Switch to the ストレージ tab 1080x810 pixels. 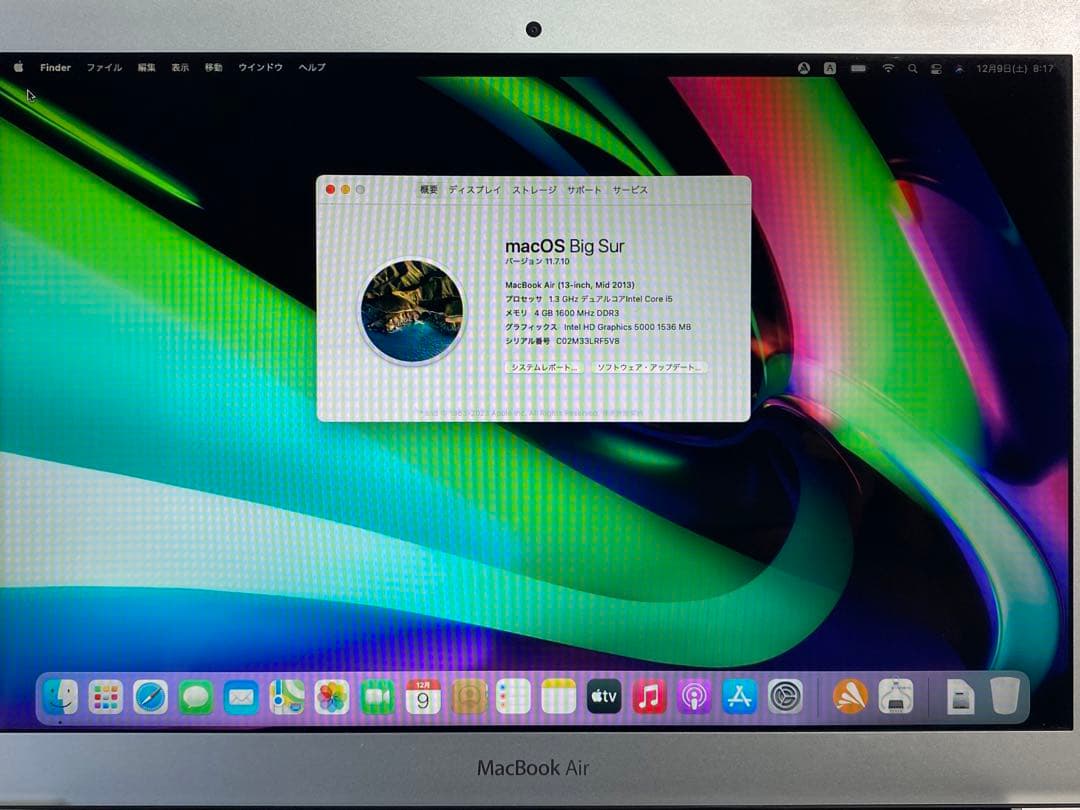click(533, 188)
